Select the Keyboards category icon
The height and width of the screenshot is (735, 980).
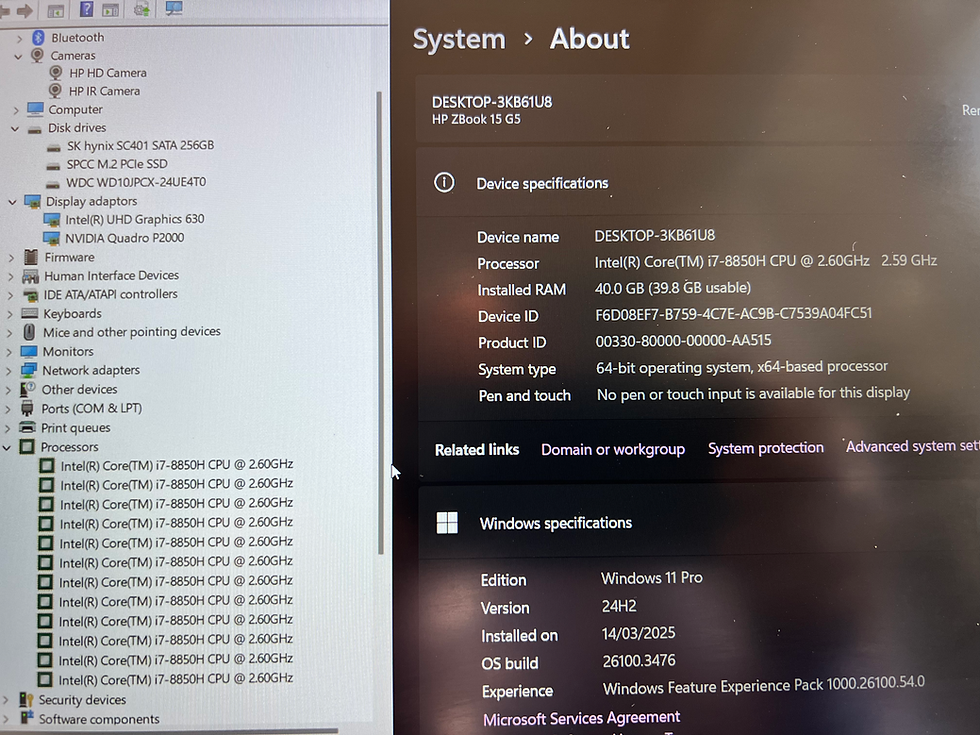point(29,313)
